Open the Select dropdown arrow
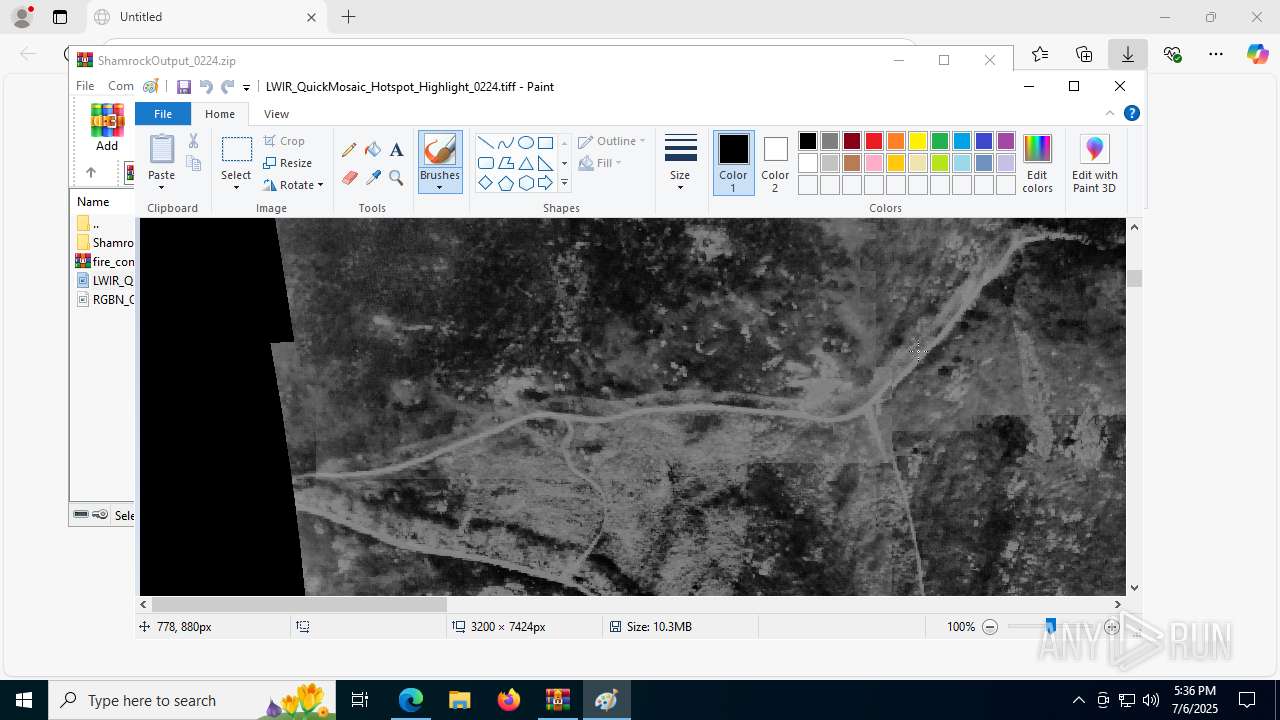This screenshot has height=720, width=1280. [236, 187]
